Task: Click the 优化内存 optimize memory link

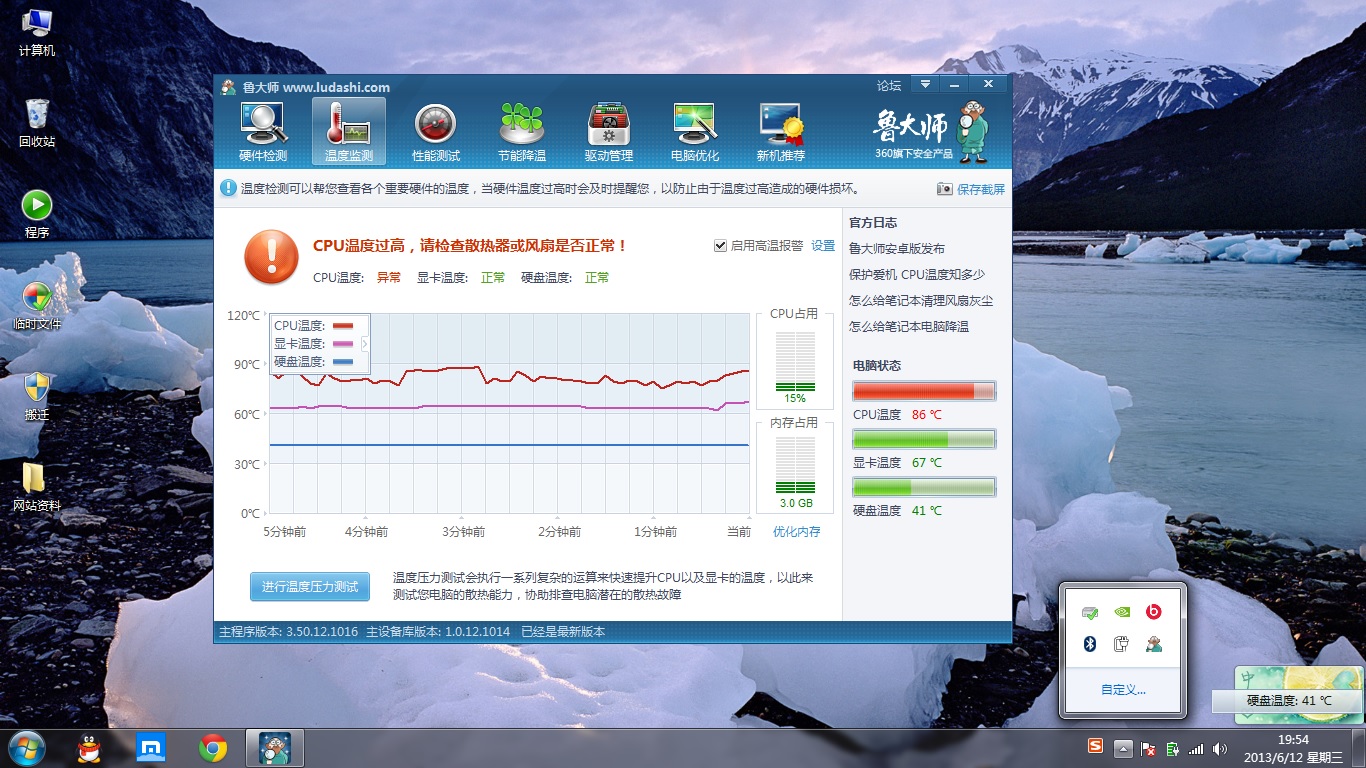Action: click(x=797, y=532)
